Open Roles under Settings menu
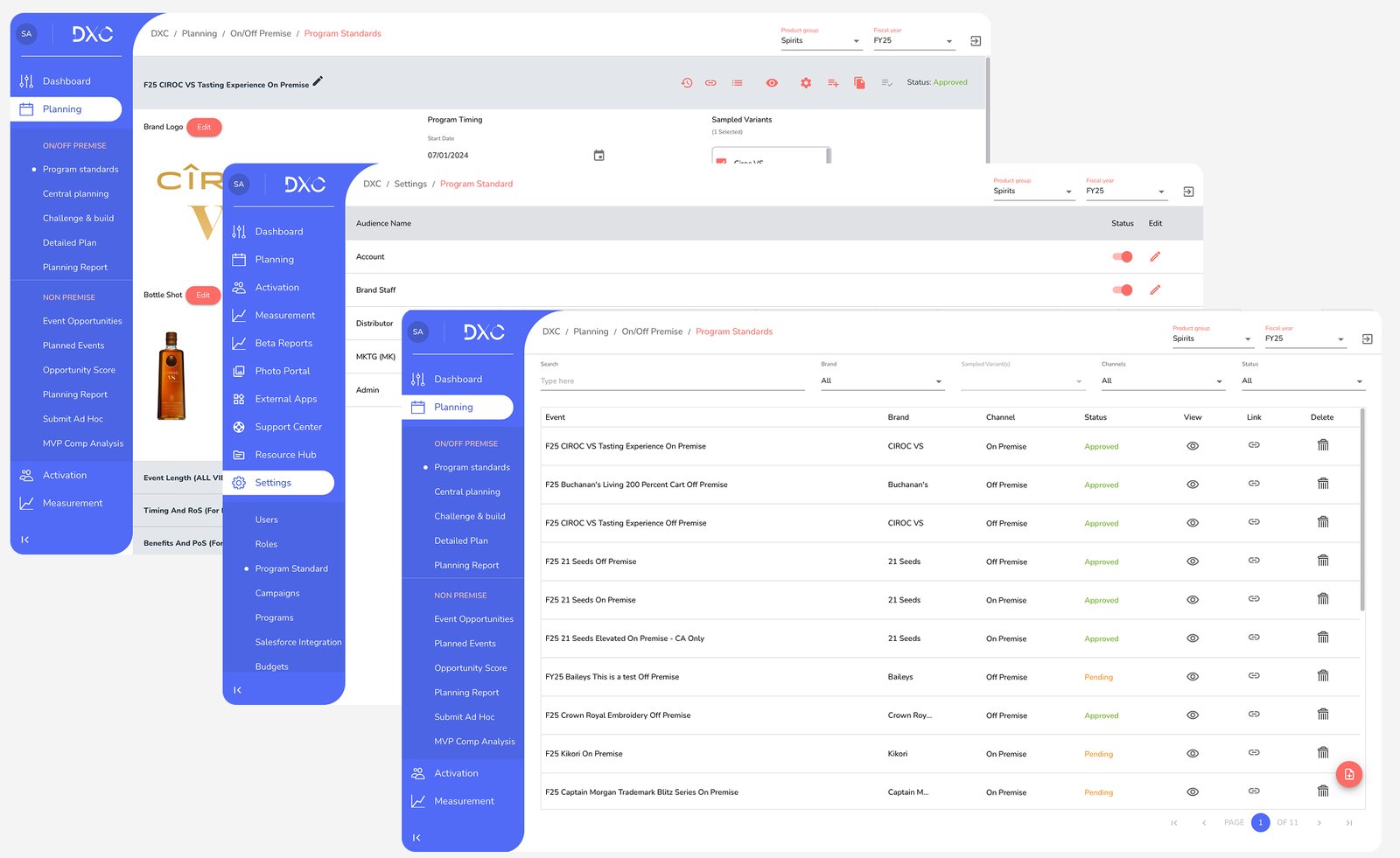The height and width of the screenshot is (858, 1400). pos(266,545)
